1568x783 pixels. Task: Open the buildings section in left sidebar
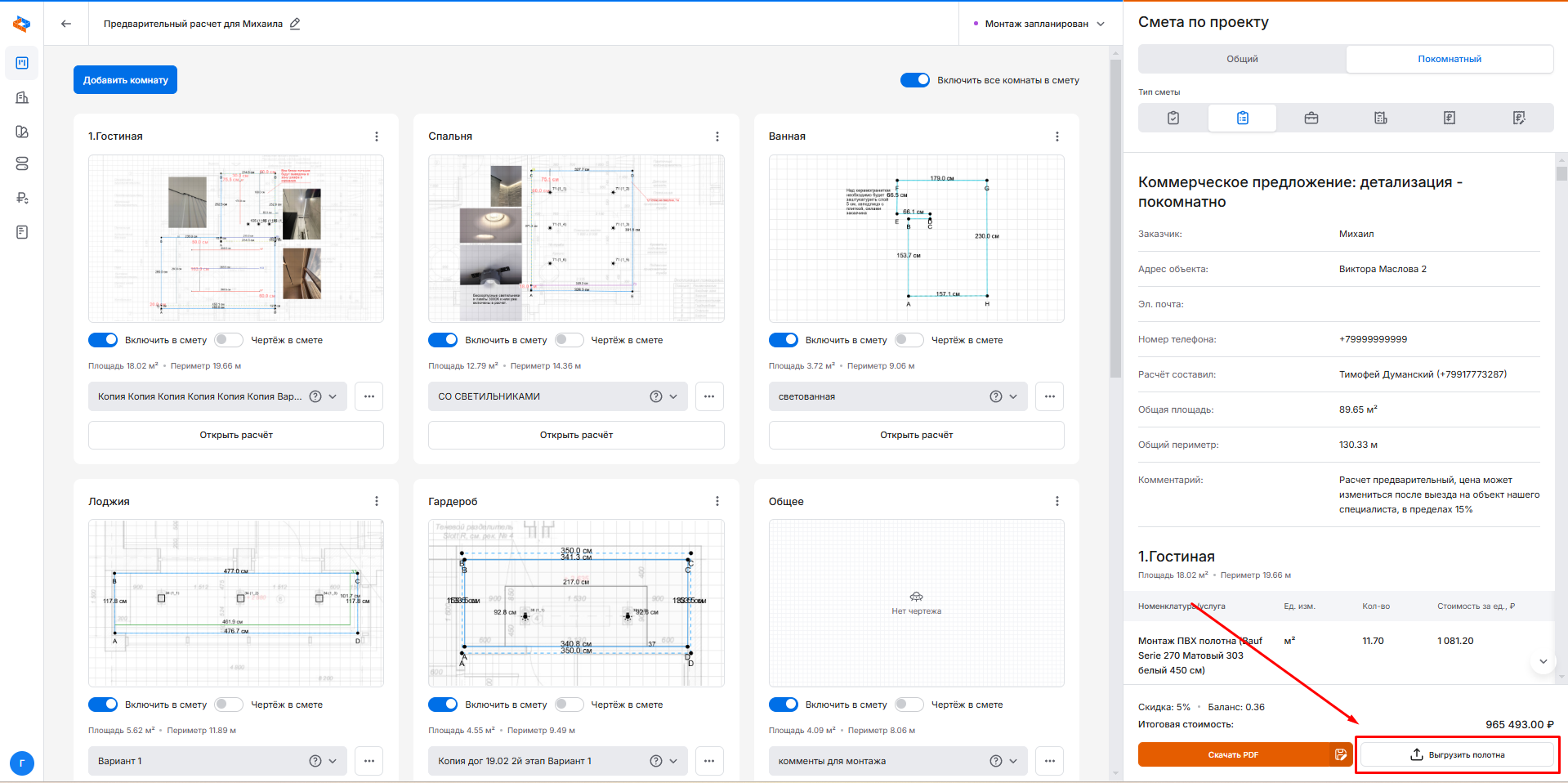click(x=22, y=98)
